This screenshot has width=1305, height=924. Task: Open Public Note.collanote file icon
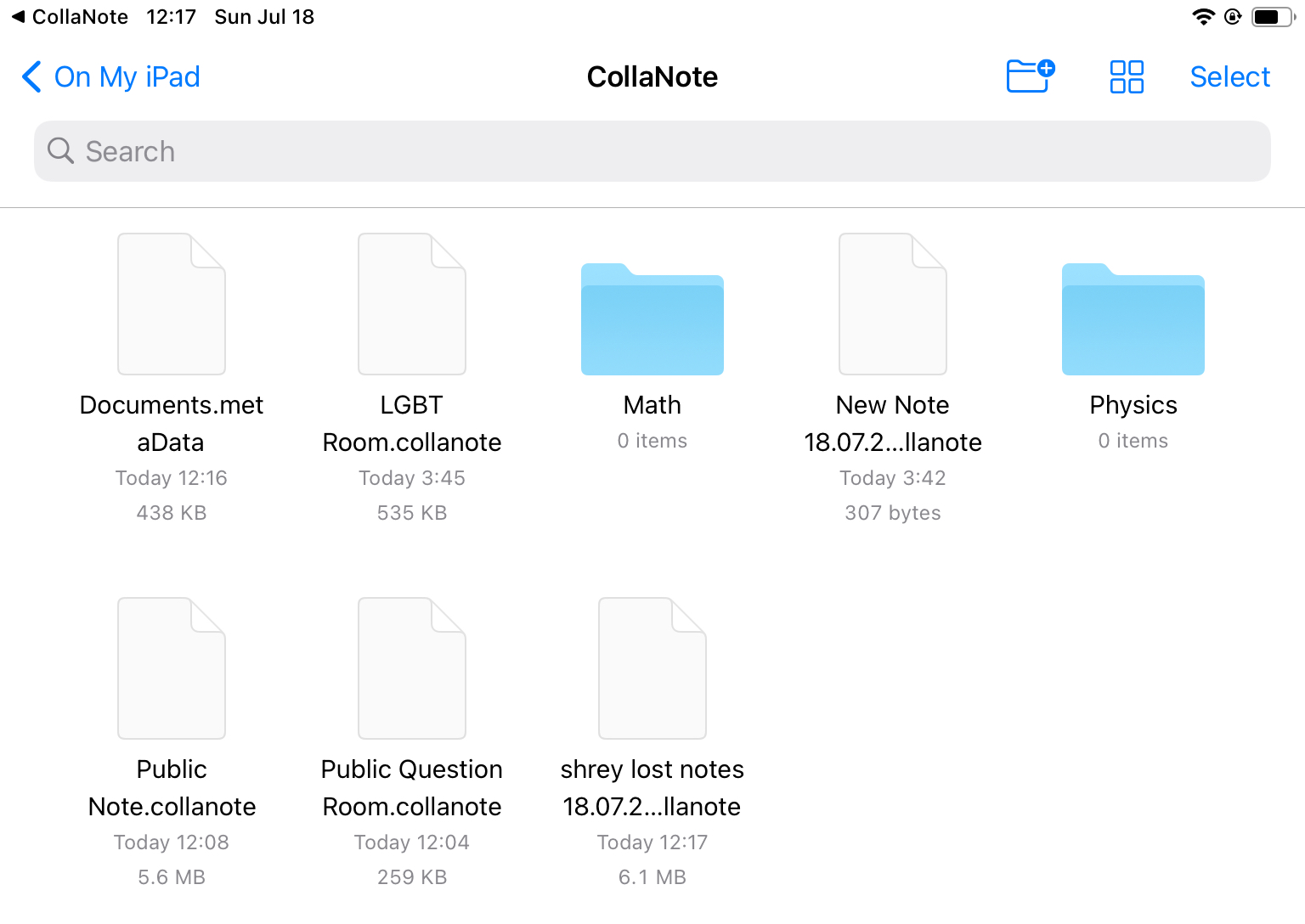172,668
